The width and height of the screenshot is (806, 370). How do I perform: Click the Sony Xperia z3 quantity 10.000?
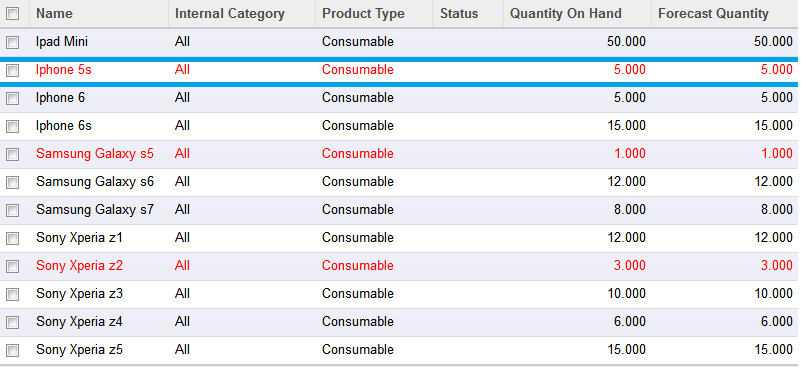626,294
